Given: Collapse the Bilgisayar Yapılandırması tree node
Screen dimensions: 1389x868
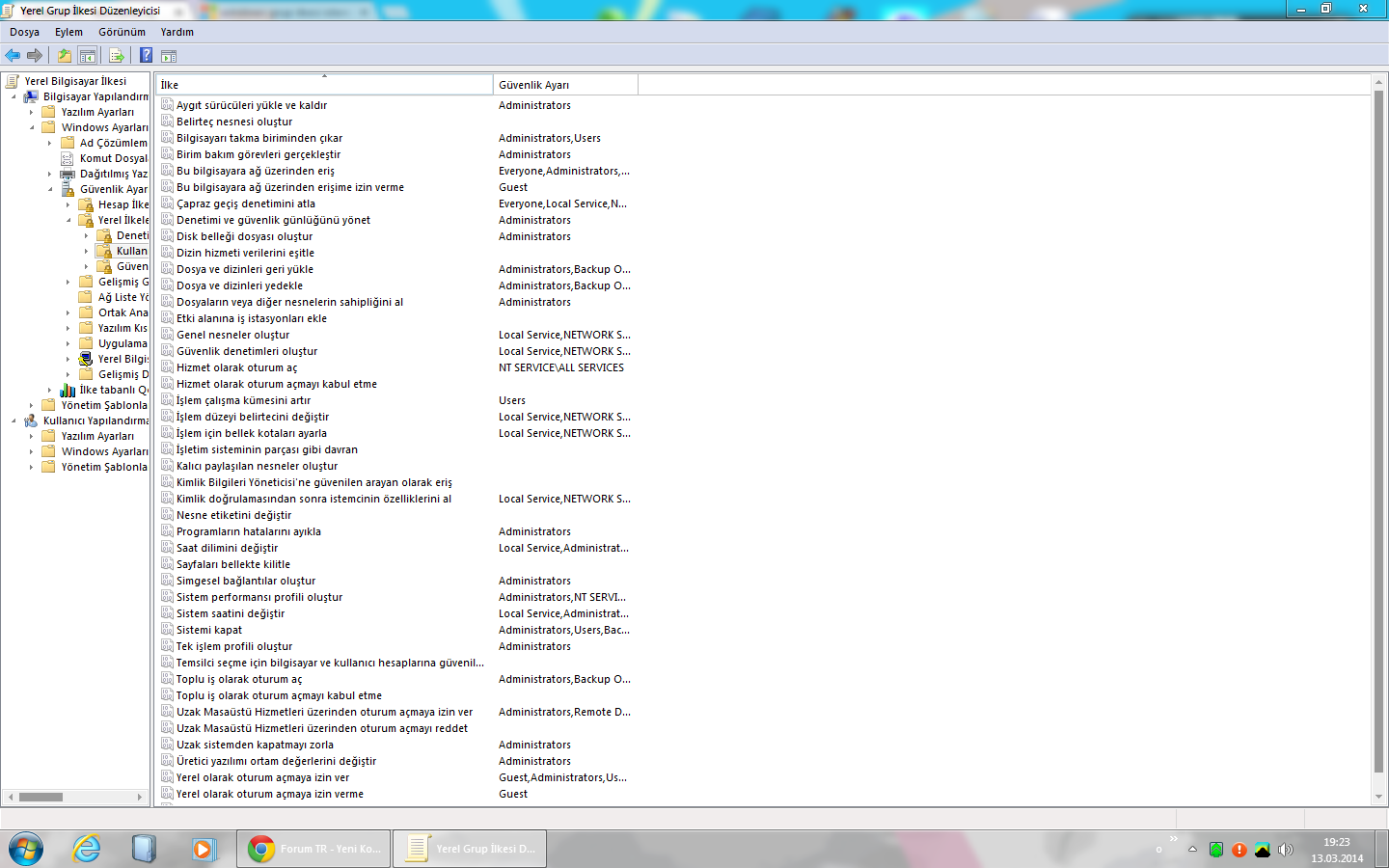Looking at the screenshot, I should tap(14, 96).
